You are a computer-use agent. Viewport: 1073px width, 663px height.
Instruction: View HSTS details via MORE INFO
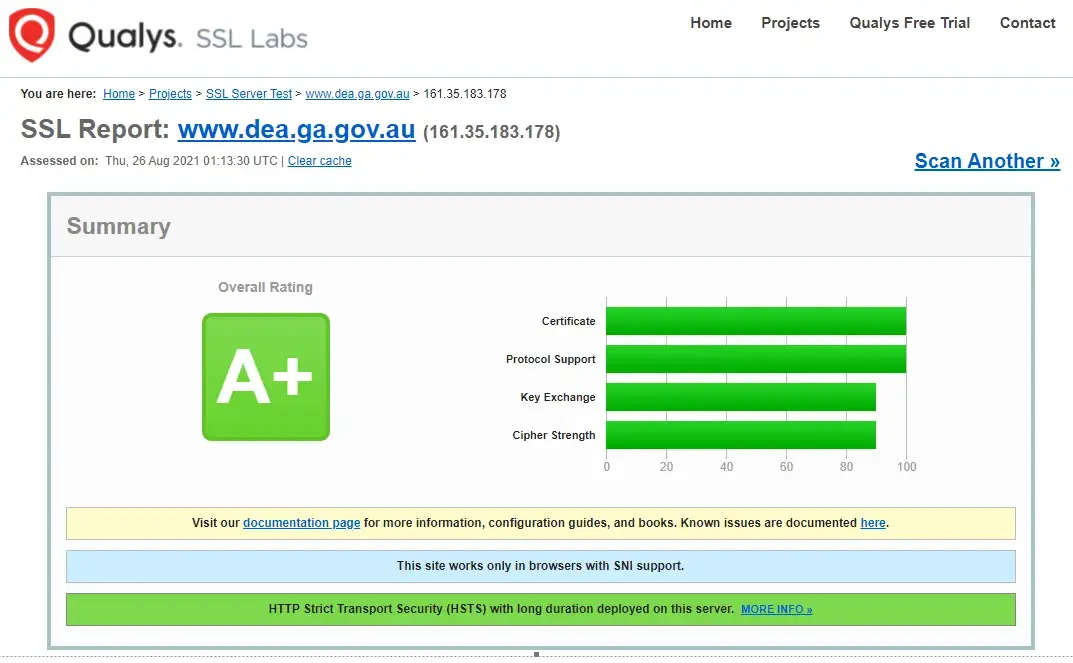click(x=776, y=609)
